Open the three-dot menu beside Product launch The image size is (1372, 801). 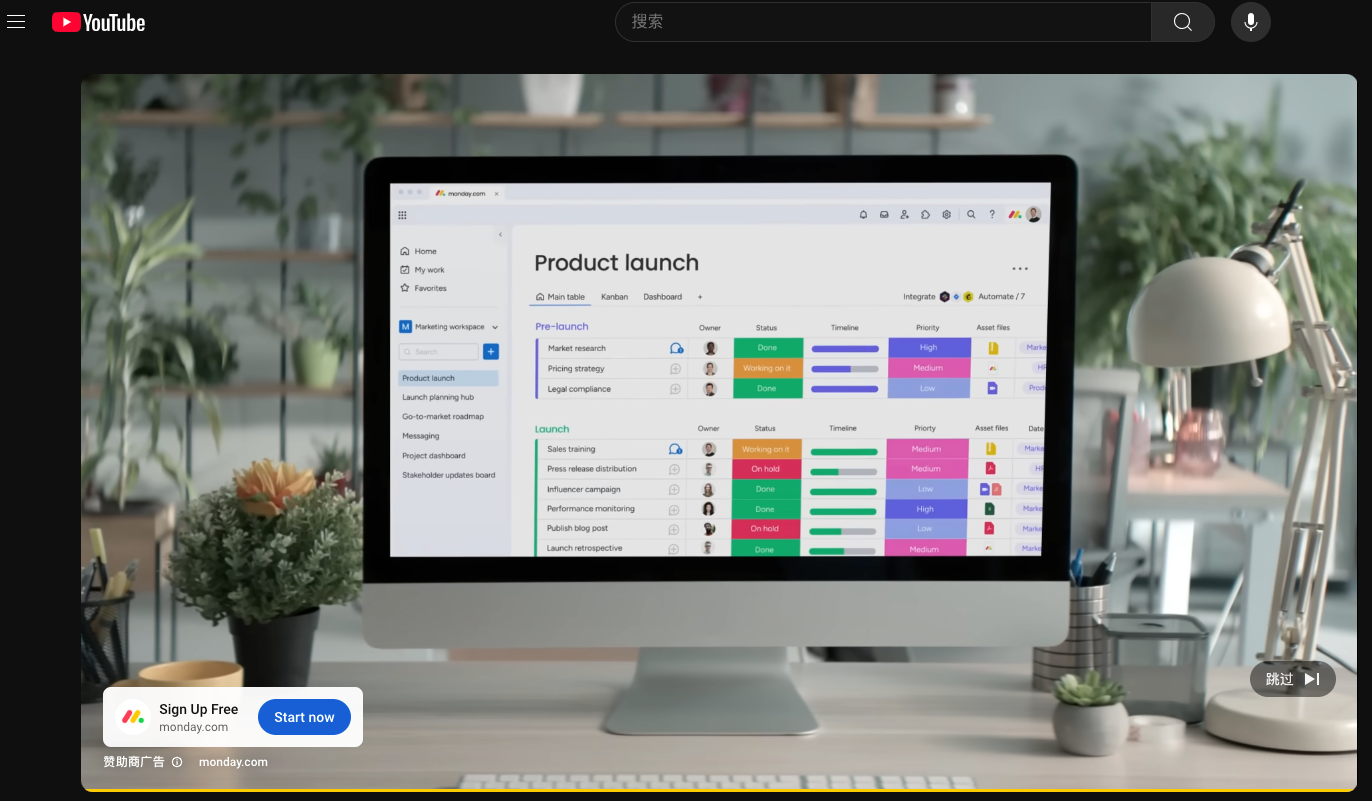[x=1019, y=268]
